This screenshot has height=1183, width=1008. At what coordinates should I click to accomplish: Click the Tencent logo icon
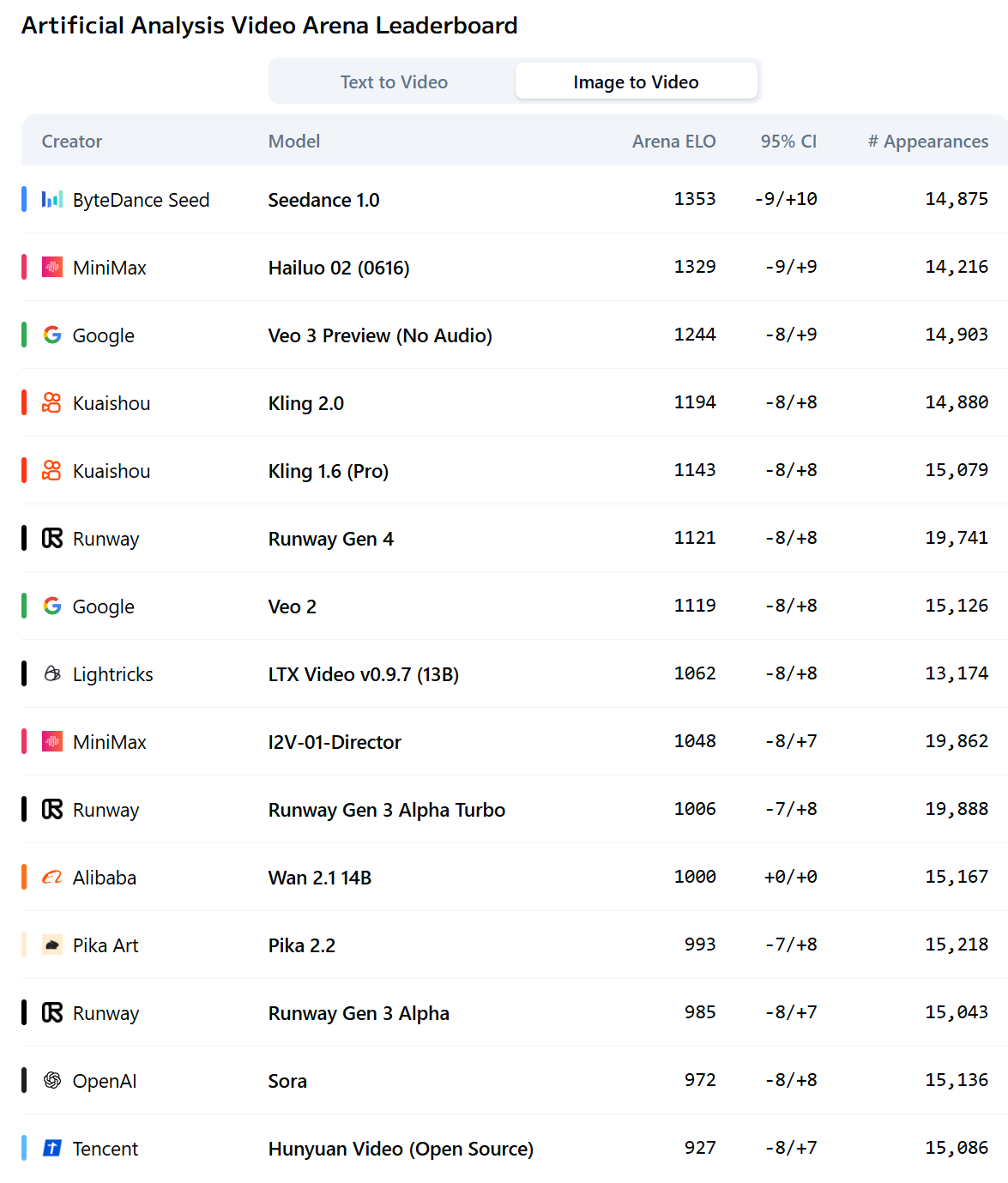click(52, 1149)
